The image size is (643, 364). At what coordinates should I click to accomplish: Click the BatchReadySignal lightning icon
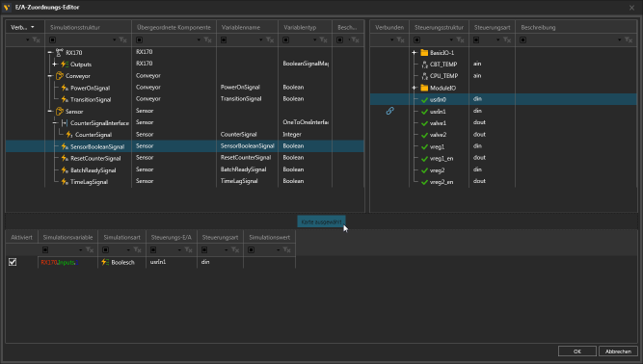coord(64,170)
